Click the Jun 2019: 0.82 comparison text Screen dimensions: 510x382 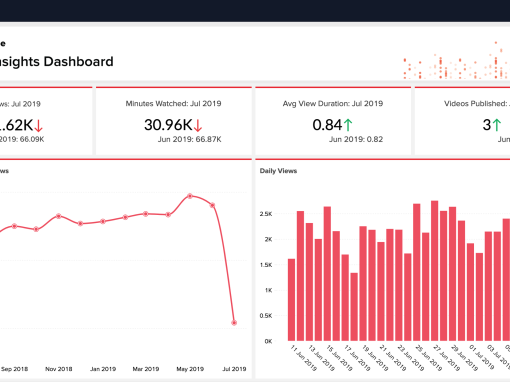(356, 139)
